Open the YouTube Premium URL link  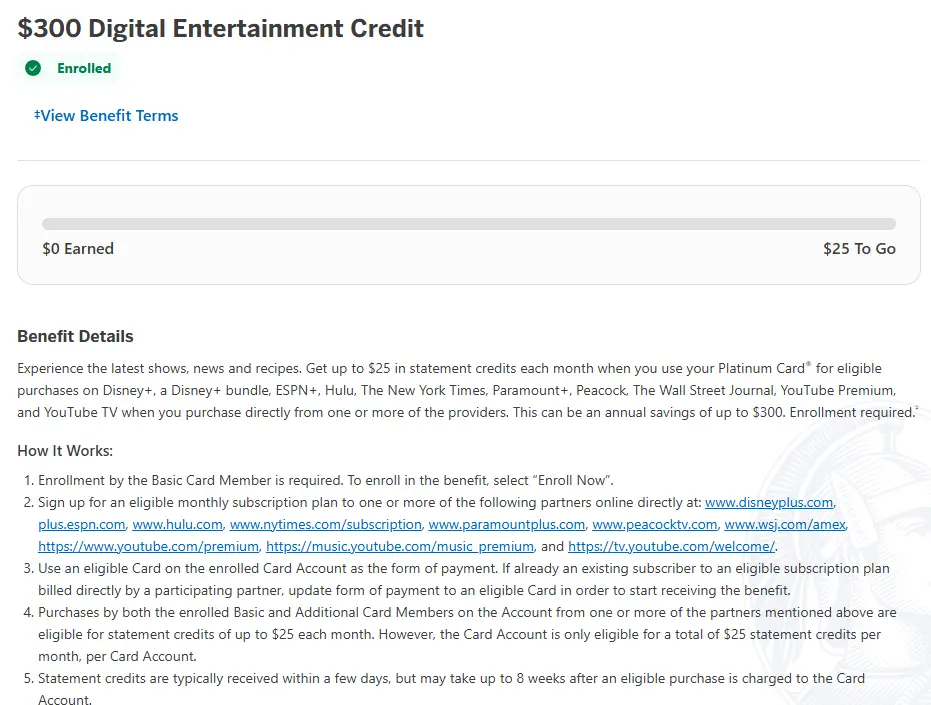pos(149,546)
